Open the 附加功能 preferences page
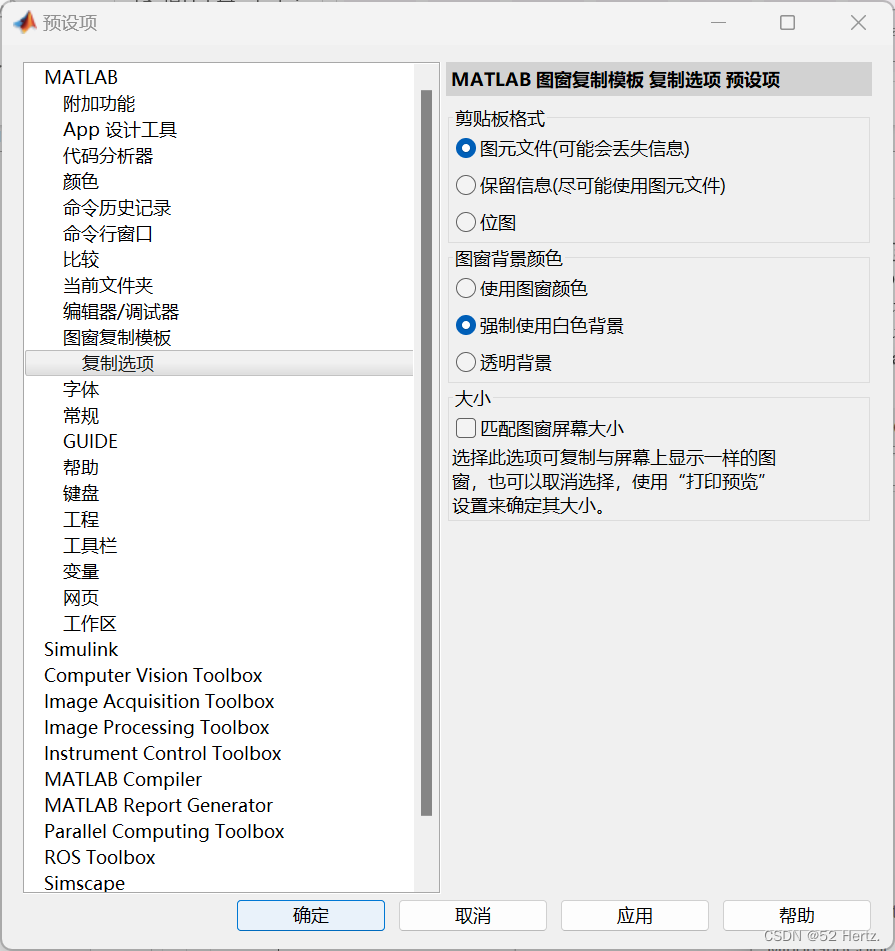 (x=99, y=104)
